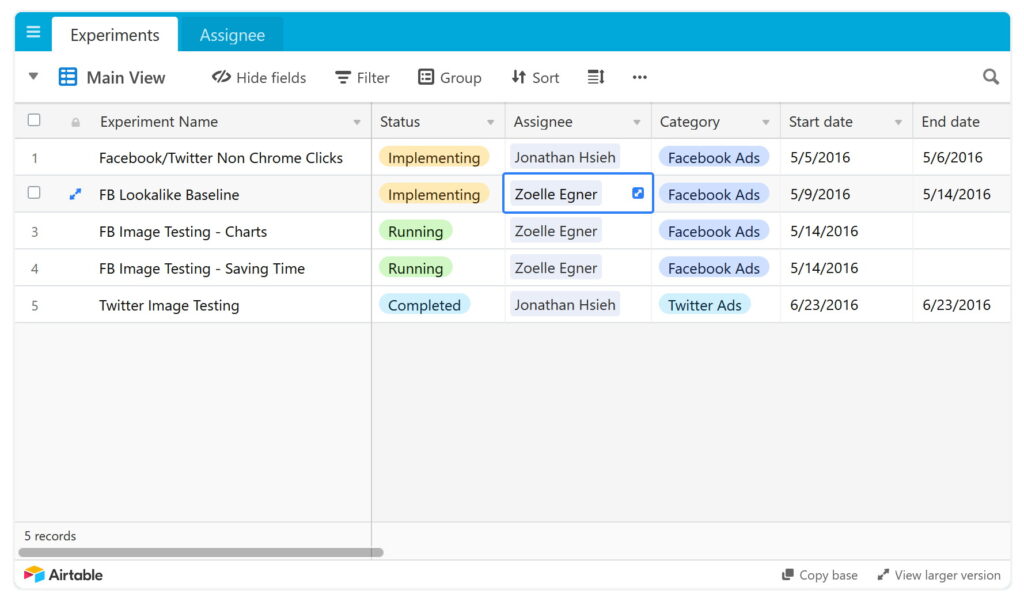
Task: Open the hamburger menu icon
Action: click(x=33, y=33)
